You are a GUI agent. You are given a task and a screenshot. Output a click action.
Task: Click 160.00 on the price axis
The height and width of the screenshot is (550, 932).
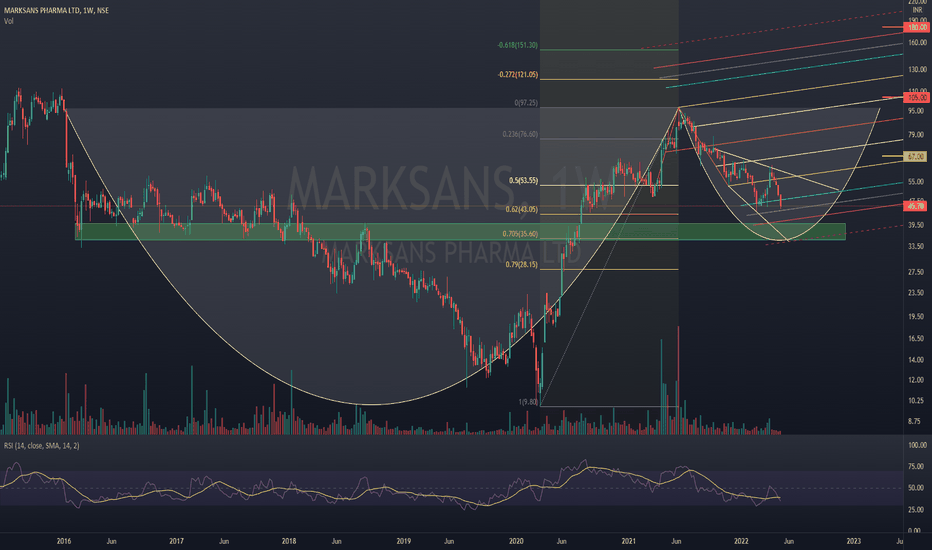tap(917, 43)
